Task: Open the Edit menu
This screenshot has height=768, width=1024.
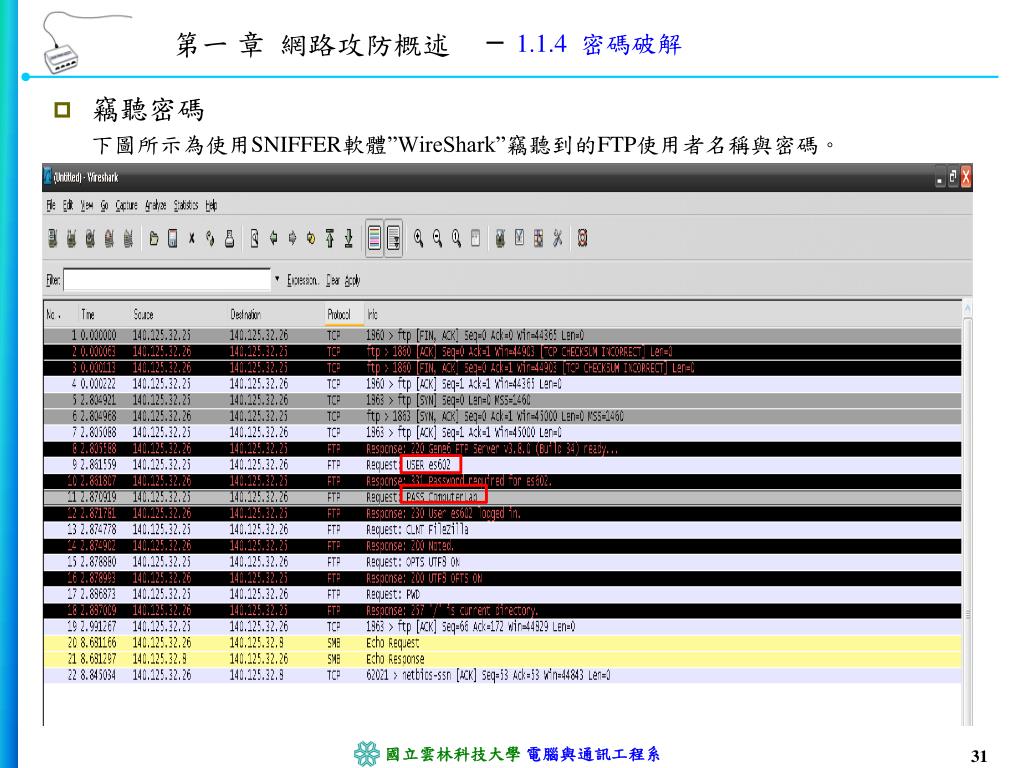Action: pyautogui.click(x=68, y=206)
